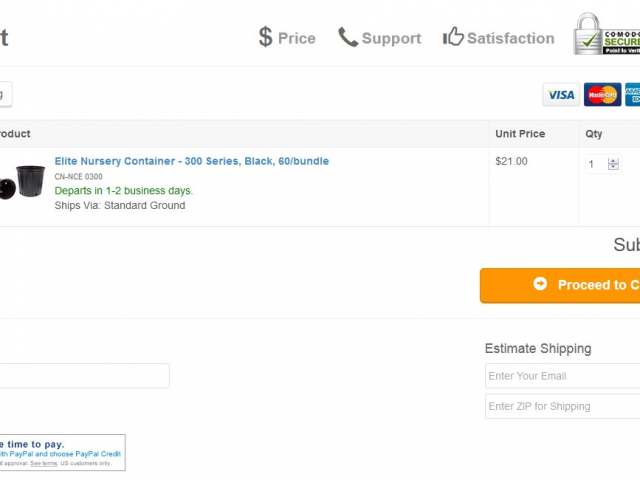Focus the Enter ZIP for Shipping field

pyautogui.click(x=562, y=406)
